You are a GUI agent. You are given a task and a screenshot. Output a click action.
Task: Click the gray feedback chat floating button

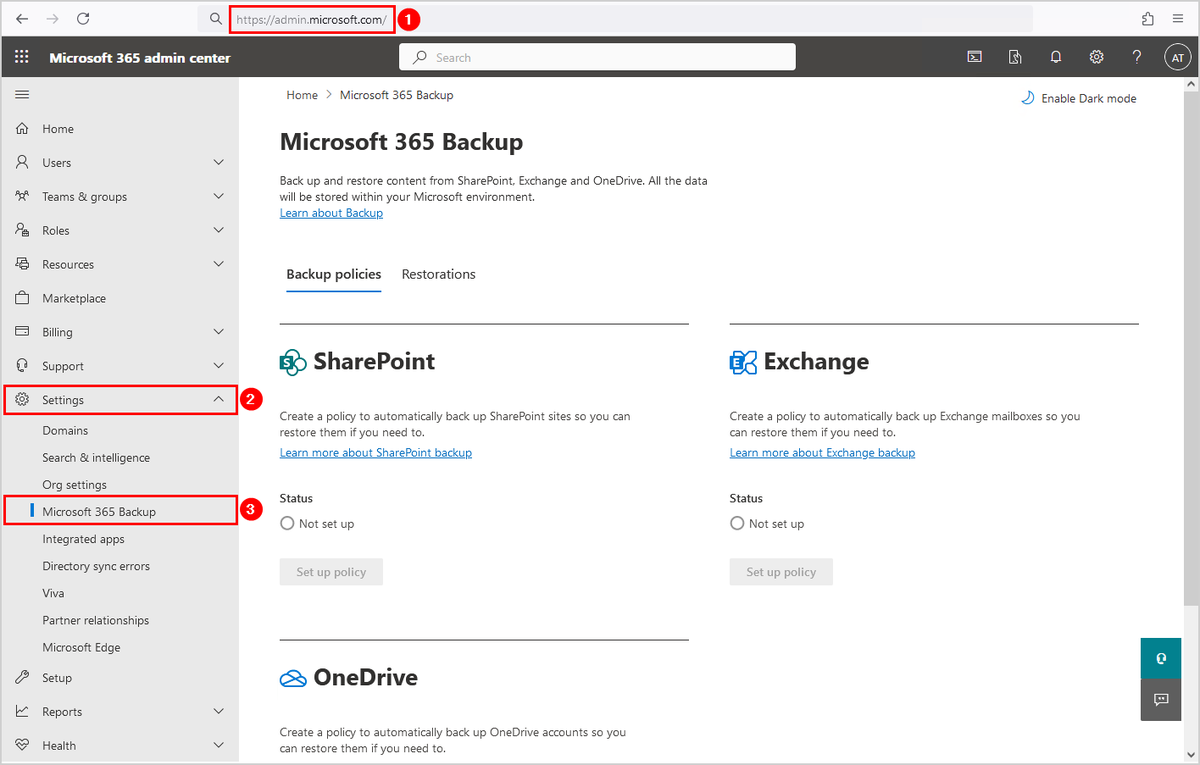tap(1161, 699)
